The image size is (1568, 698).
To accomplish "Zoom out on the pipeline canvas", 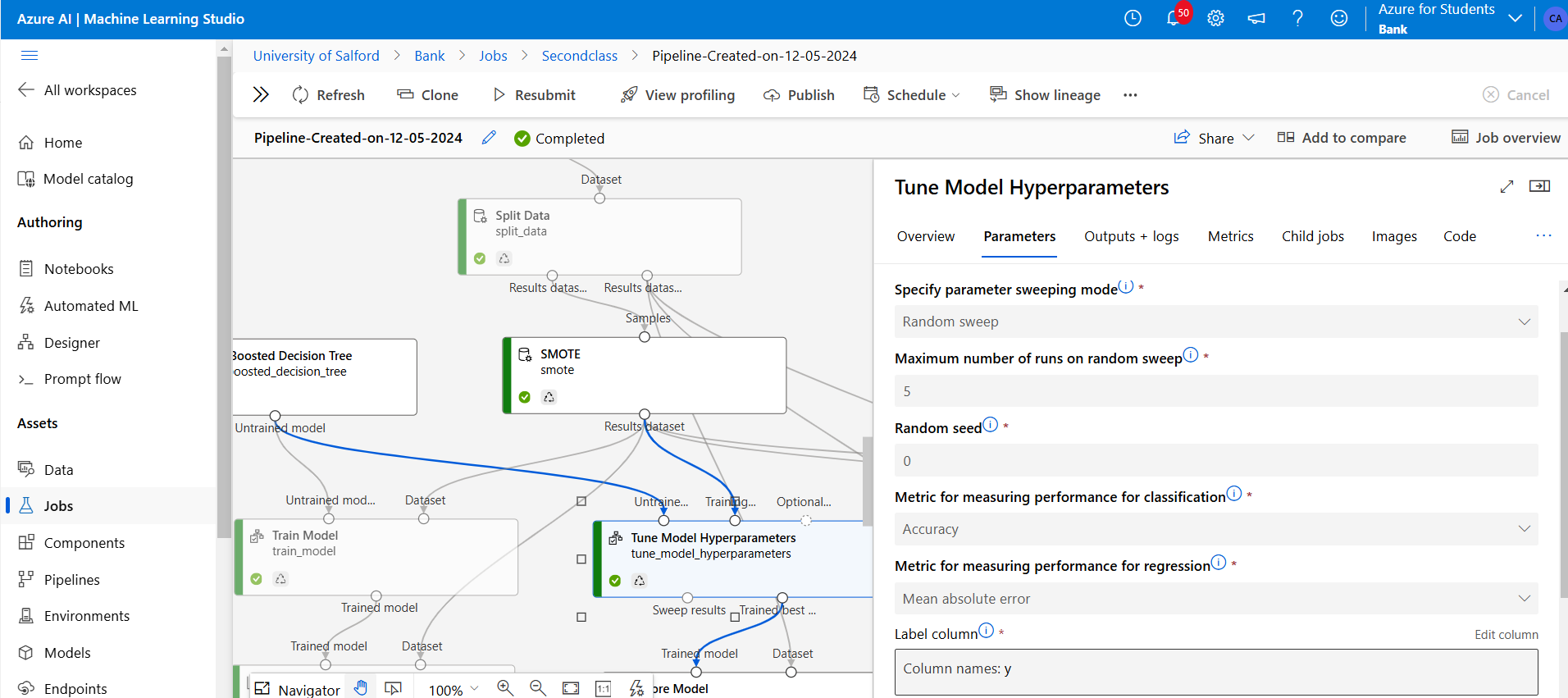I will click(538, 688).
